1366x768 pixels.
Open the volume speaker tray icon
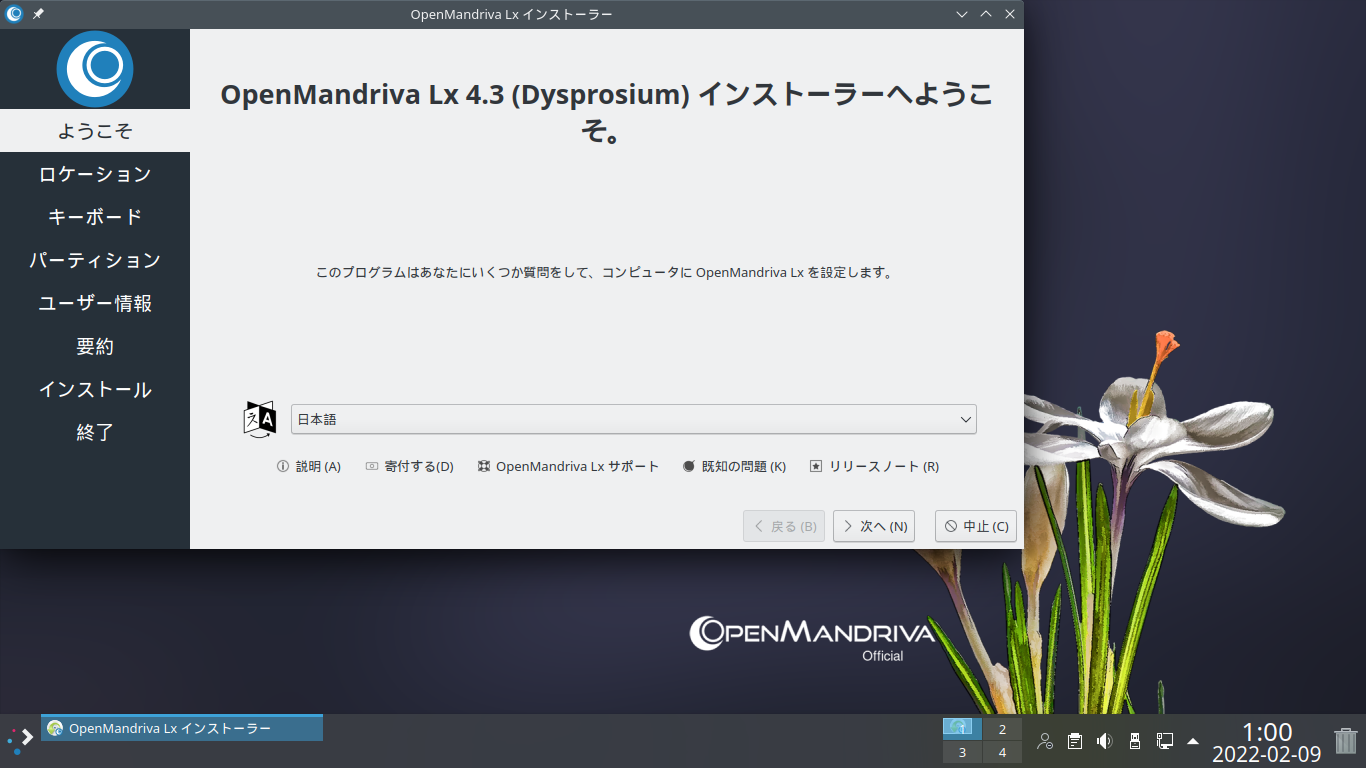[x=1104, y=741]
